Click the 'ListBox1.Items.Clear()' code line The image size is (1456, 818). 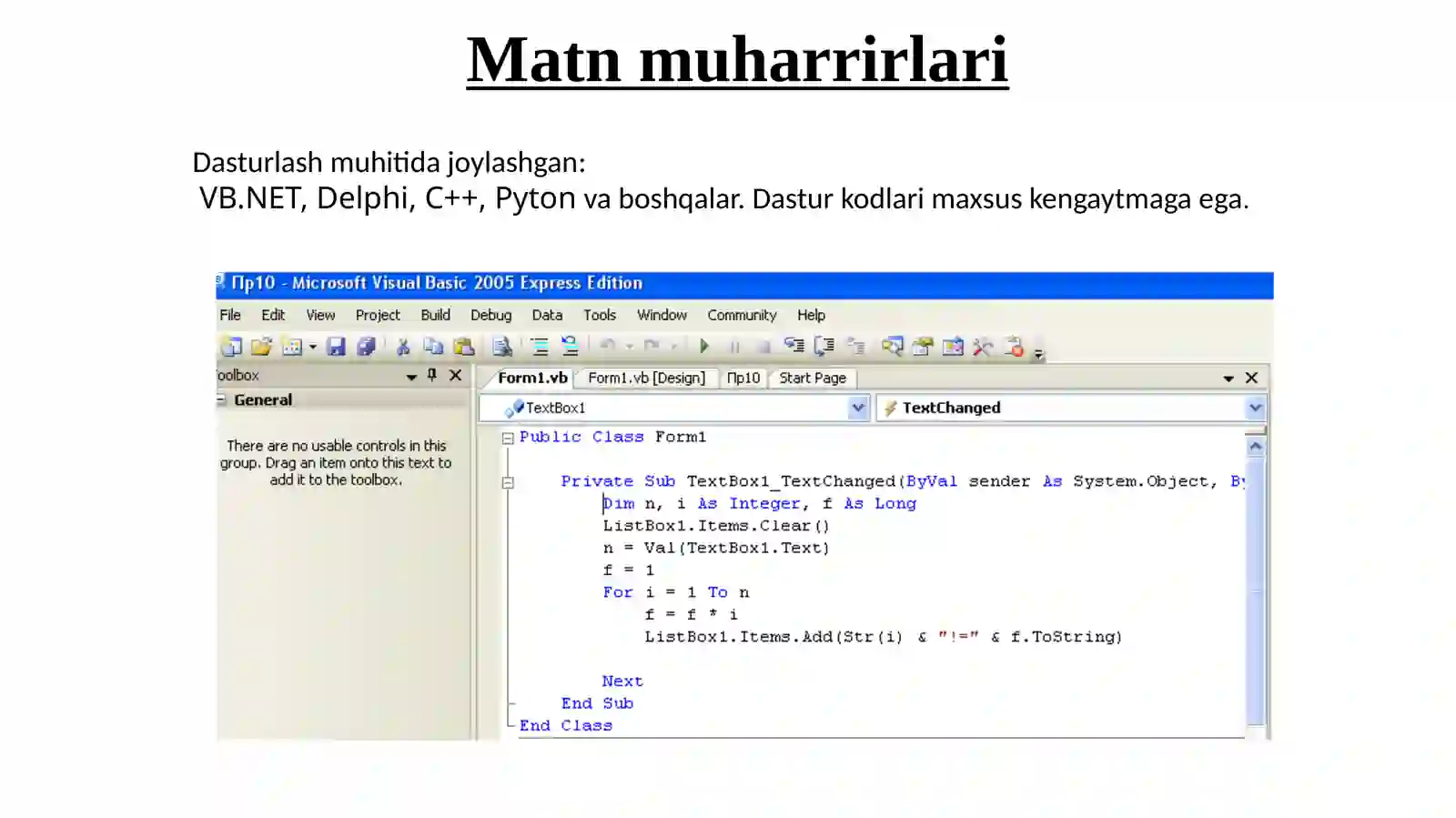click(716, 526)
